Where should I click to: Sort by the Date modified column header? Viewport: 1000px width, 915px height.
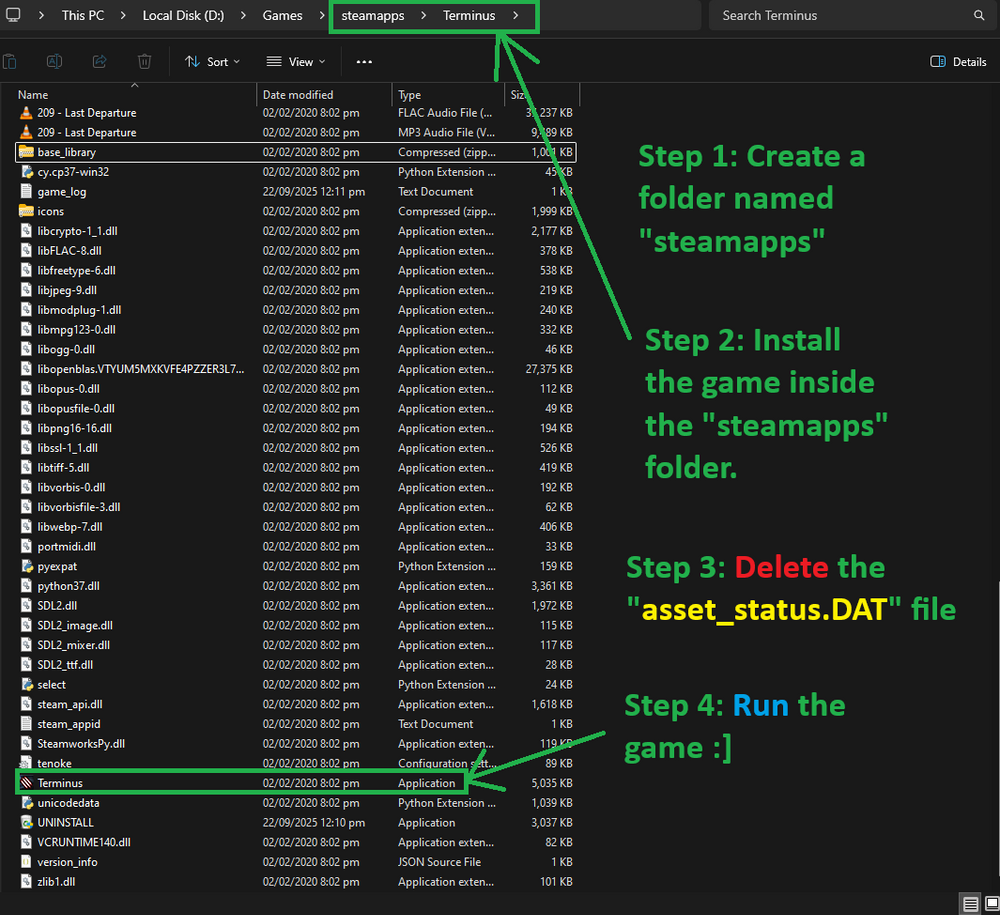[x=298, y=95]
